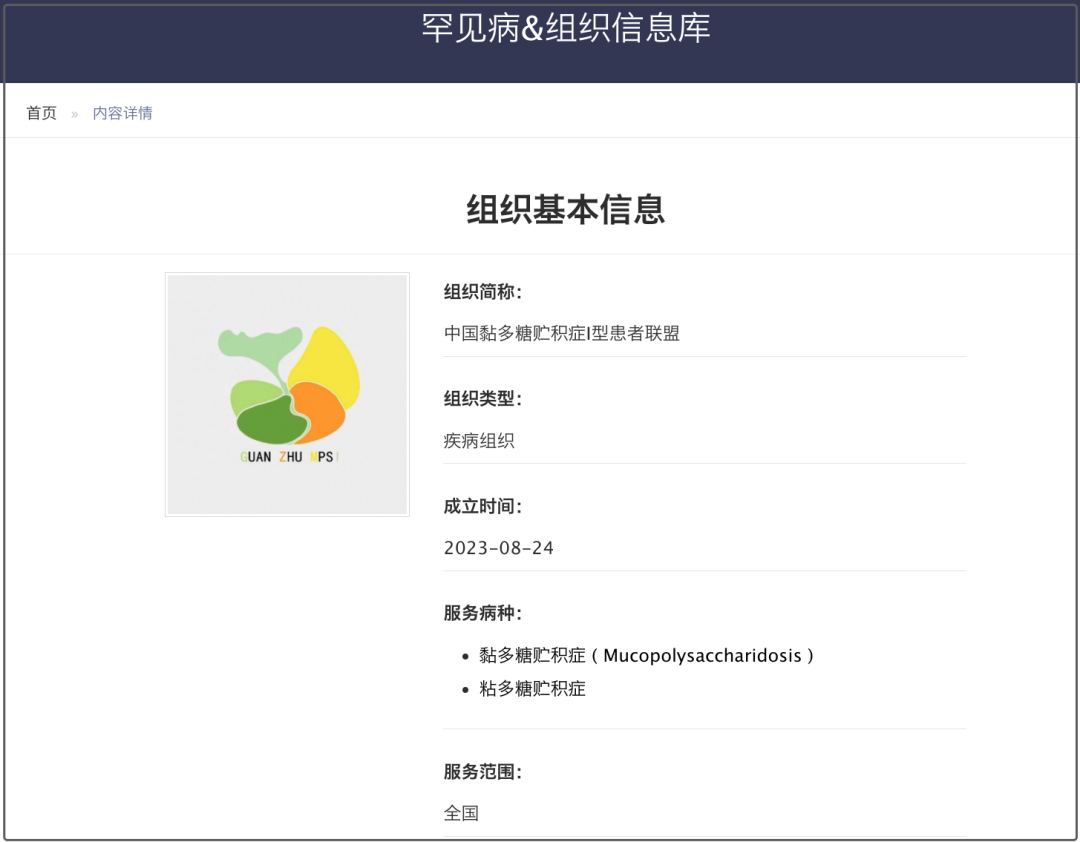Click the 疾病组织 type value

[479, 441]
